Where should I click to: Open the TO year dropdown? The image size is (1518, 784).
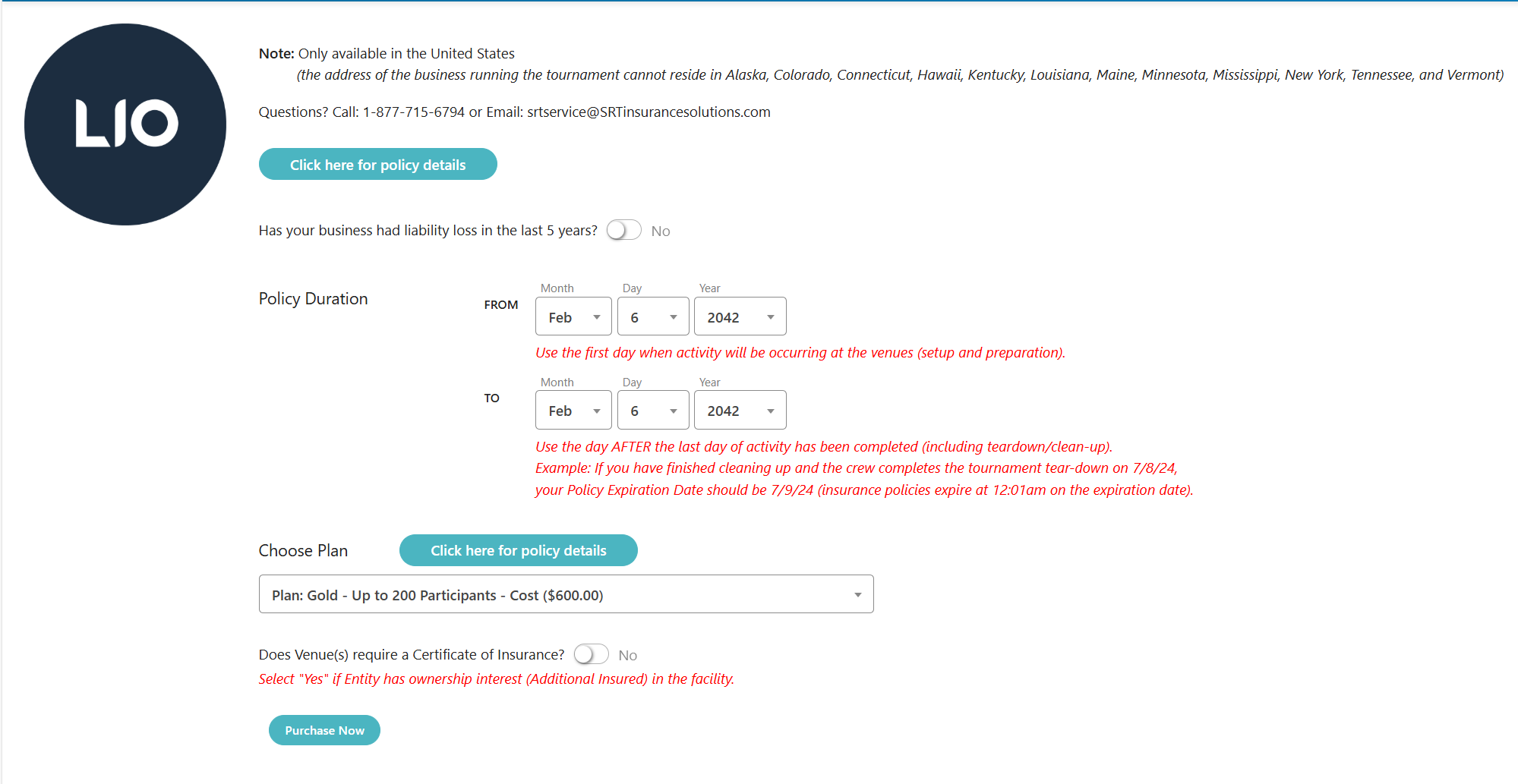(740, 411)
